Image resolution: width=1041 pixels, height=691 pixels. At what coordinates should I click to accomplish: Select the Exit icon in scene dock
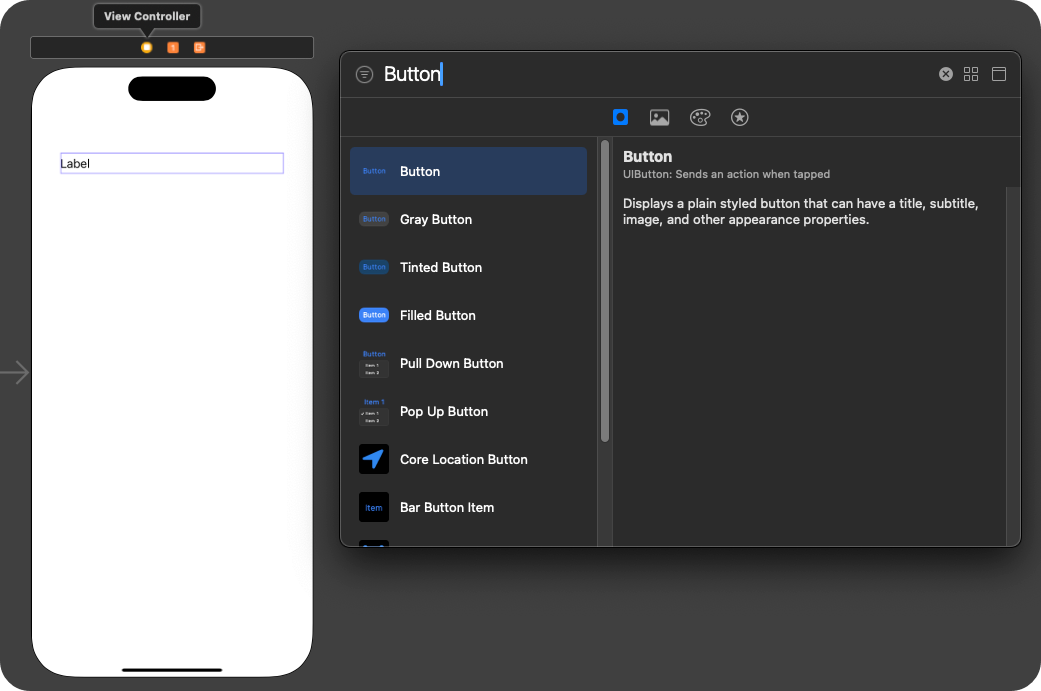(199, 47)
